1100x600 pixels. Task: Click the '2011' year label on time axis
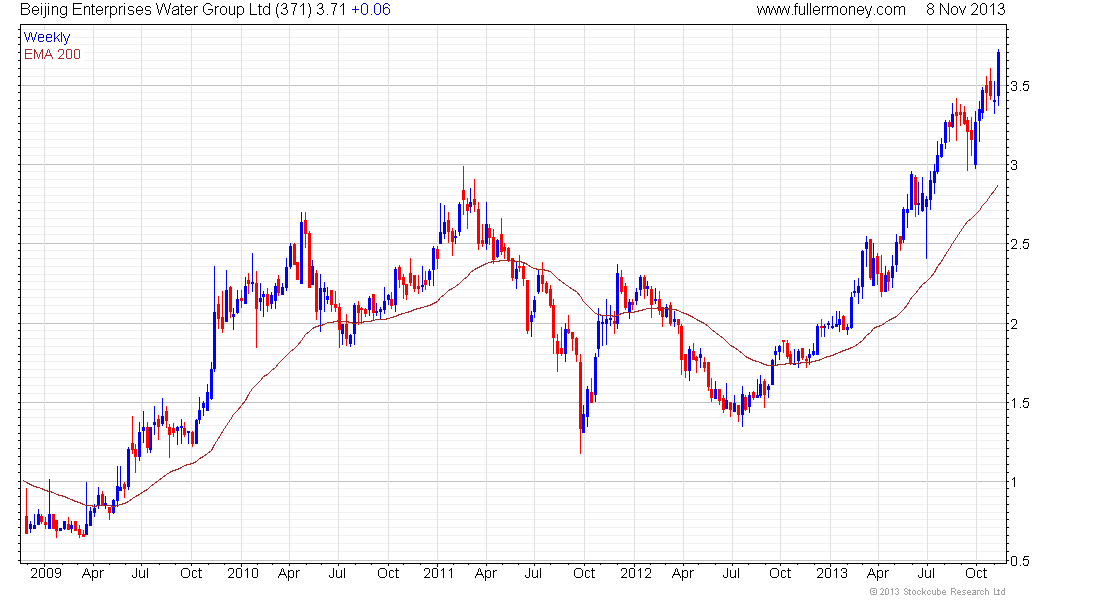[438, 573]
